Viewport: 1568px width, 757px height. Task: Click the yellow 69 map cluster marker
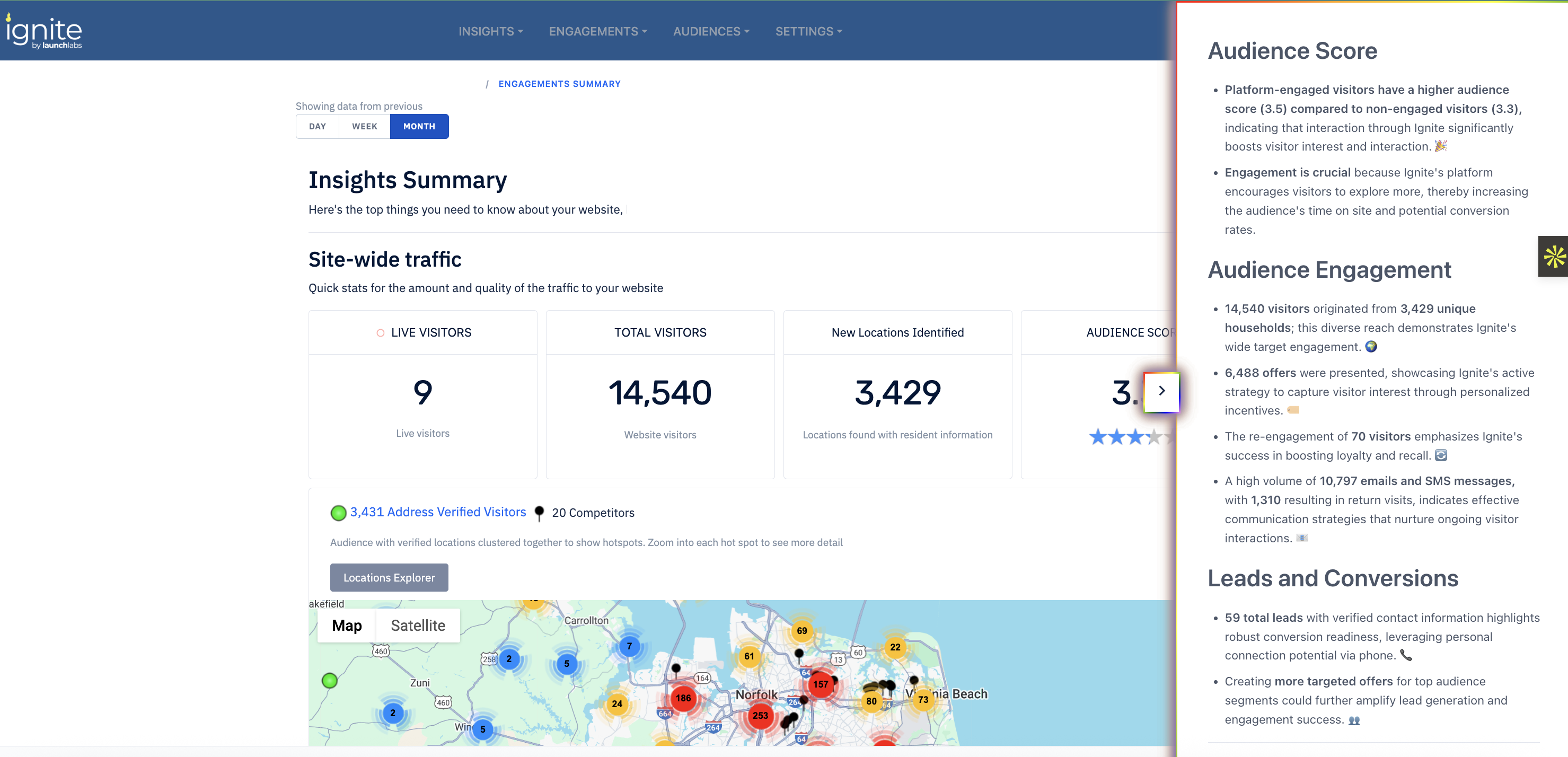tap(801, 630)
